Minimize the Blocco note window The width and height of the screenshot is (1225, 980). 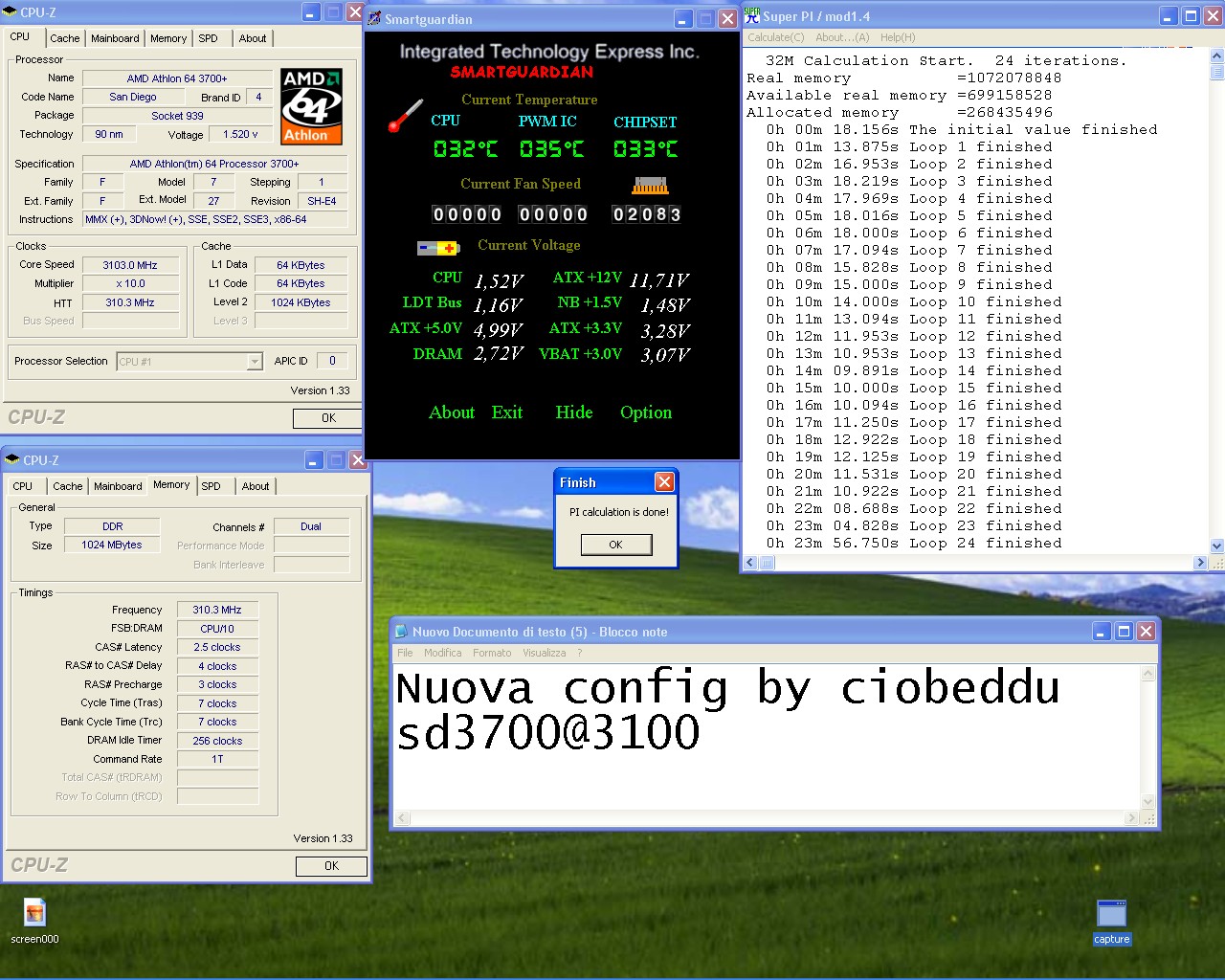1102,632
